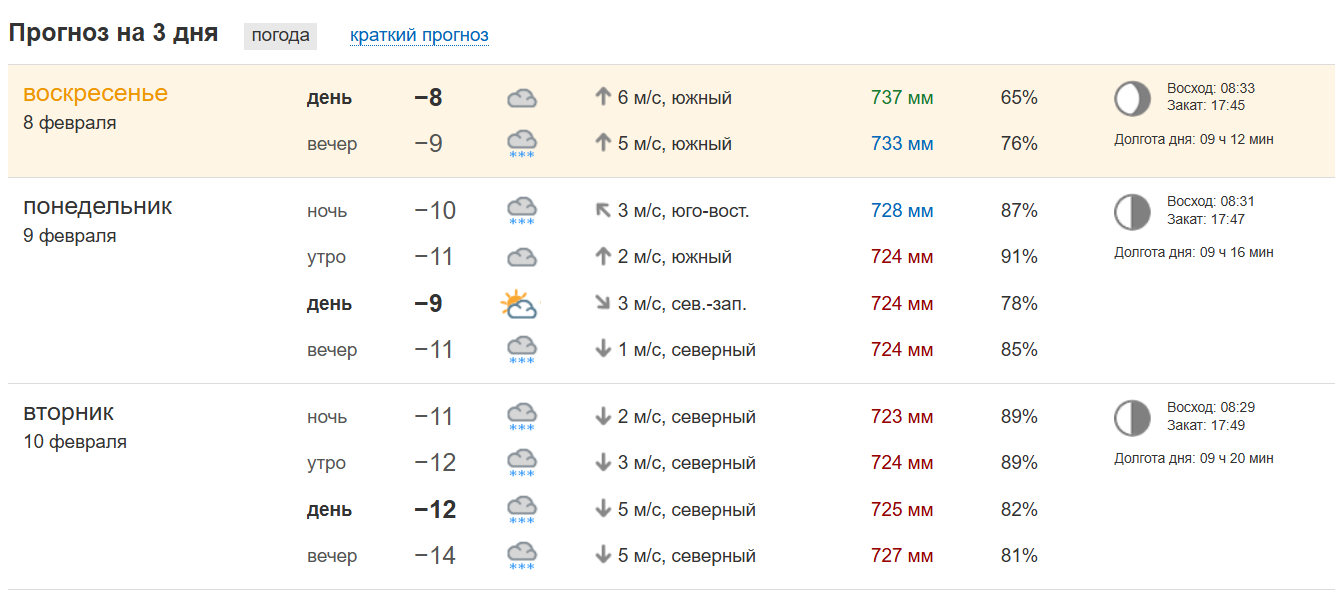Click the north-west wind arrow on Monday day

603,303
